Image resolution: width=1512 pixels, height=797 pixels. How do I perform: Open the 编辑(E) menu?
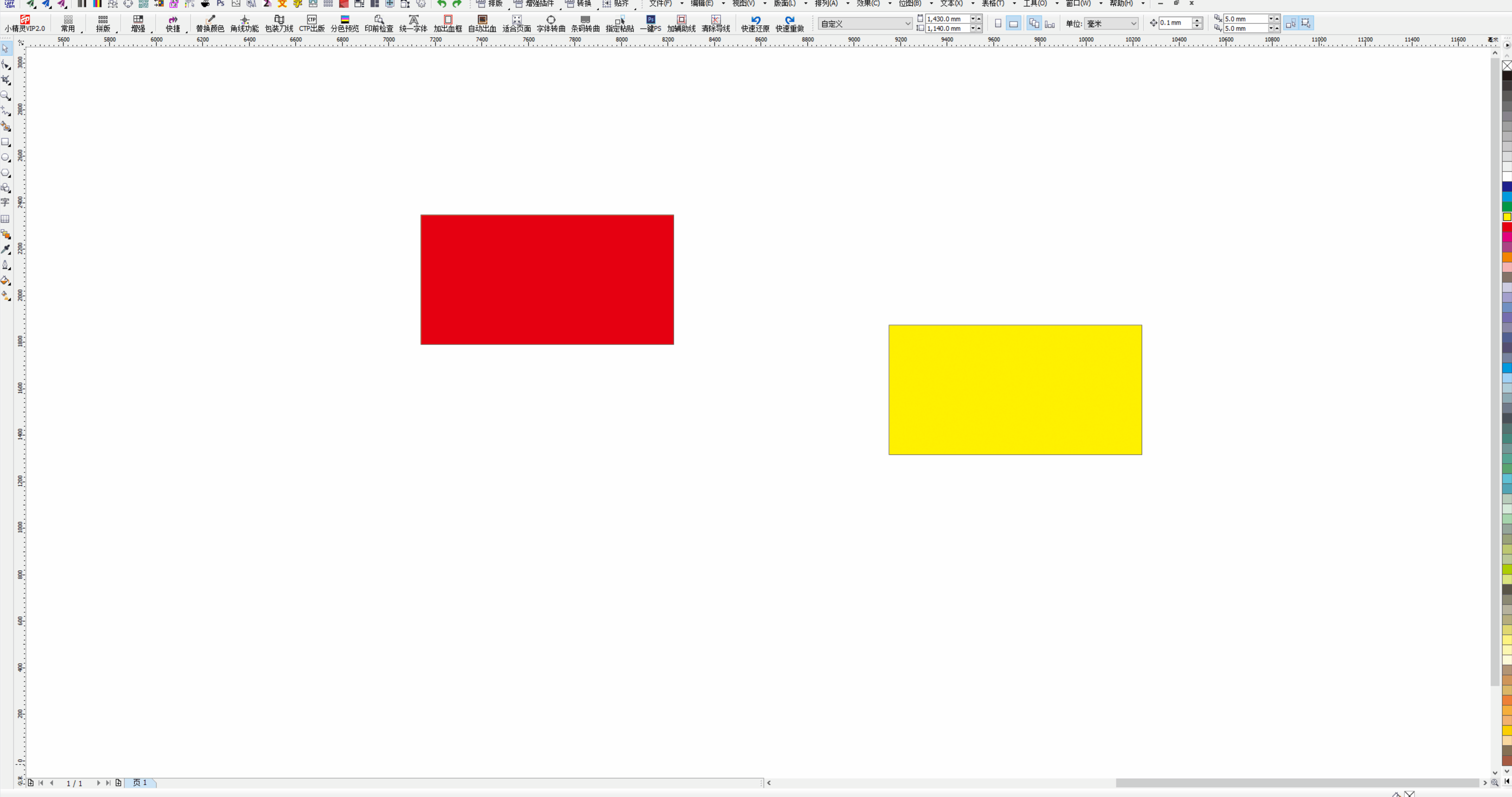tap(702, 4)
